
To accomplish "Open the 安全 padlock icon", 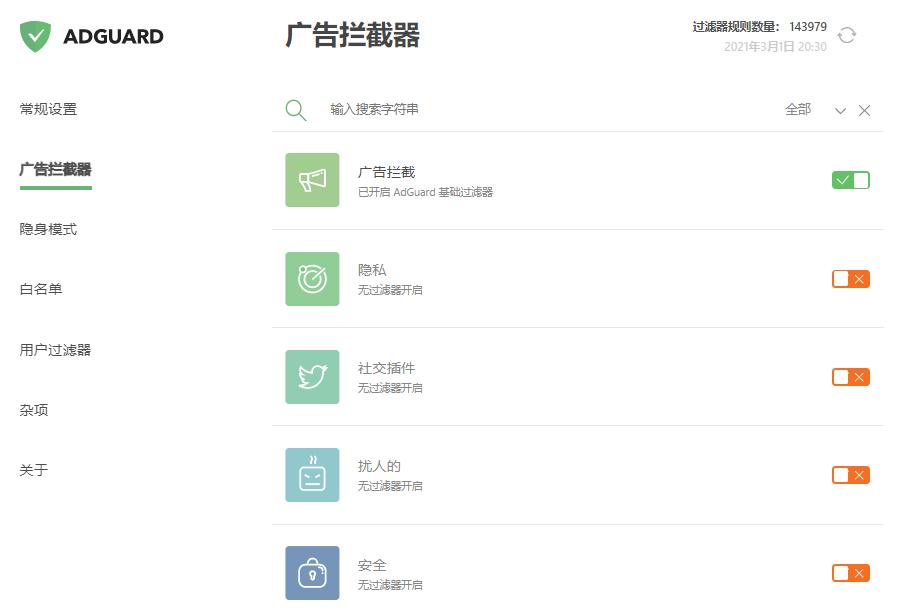I will 312,573.
